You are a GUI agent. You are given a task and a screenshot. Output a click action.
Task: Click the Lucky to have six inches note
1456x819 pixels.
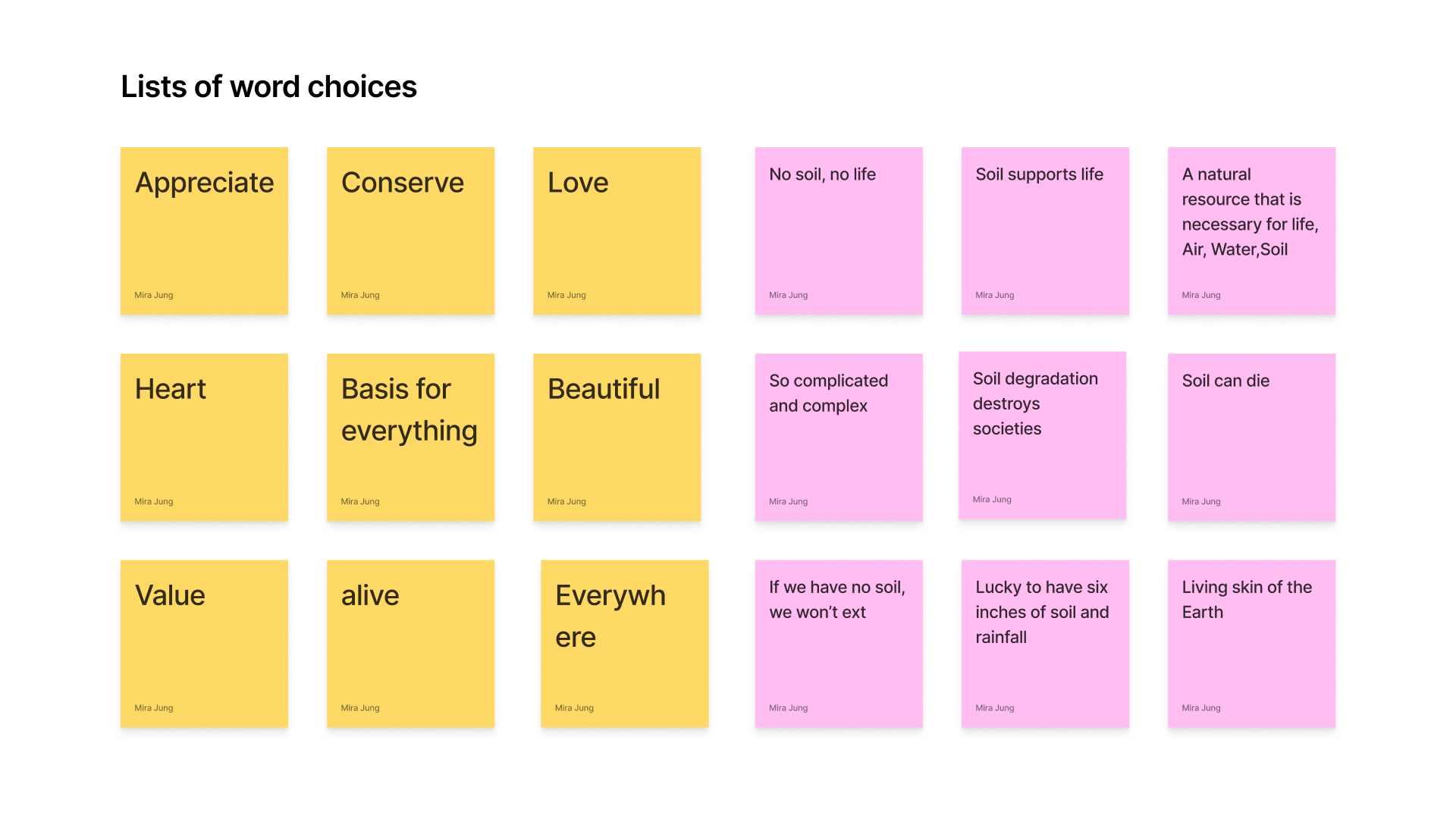1045,644
